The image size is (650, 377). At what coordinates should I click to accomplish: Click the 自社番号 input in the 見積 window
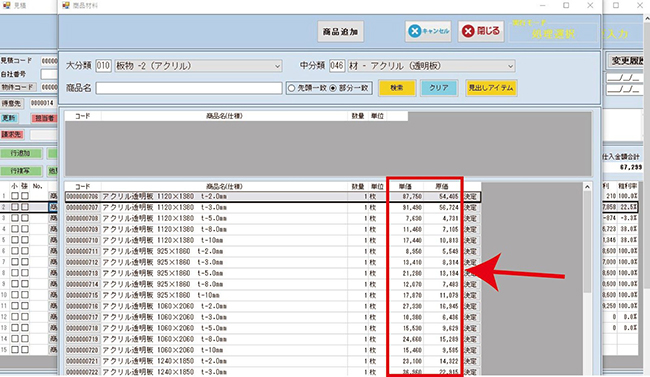click(49, 74)
